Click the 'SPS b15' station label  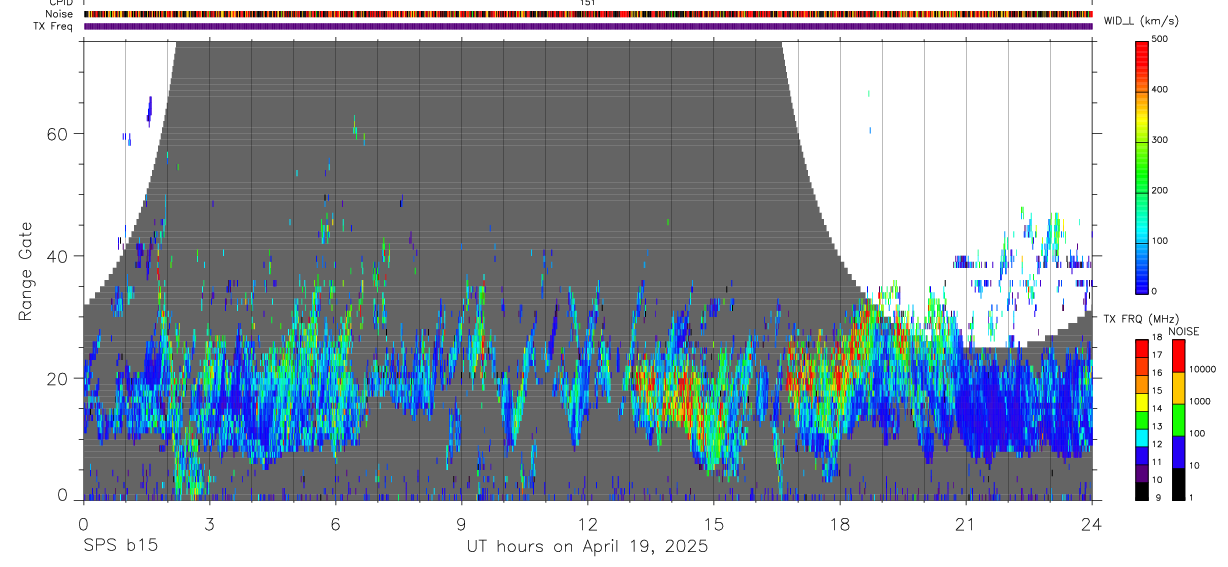120,547
